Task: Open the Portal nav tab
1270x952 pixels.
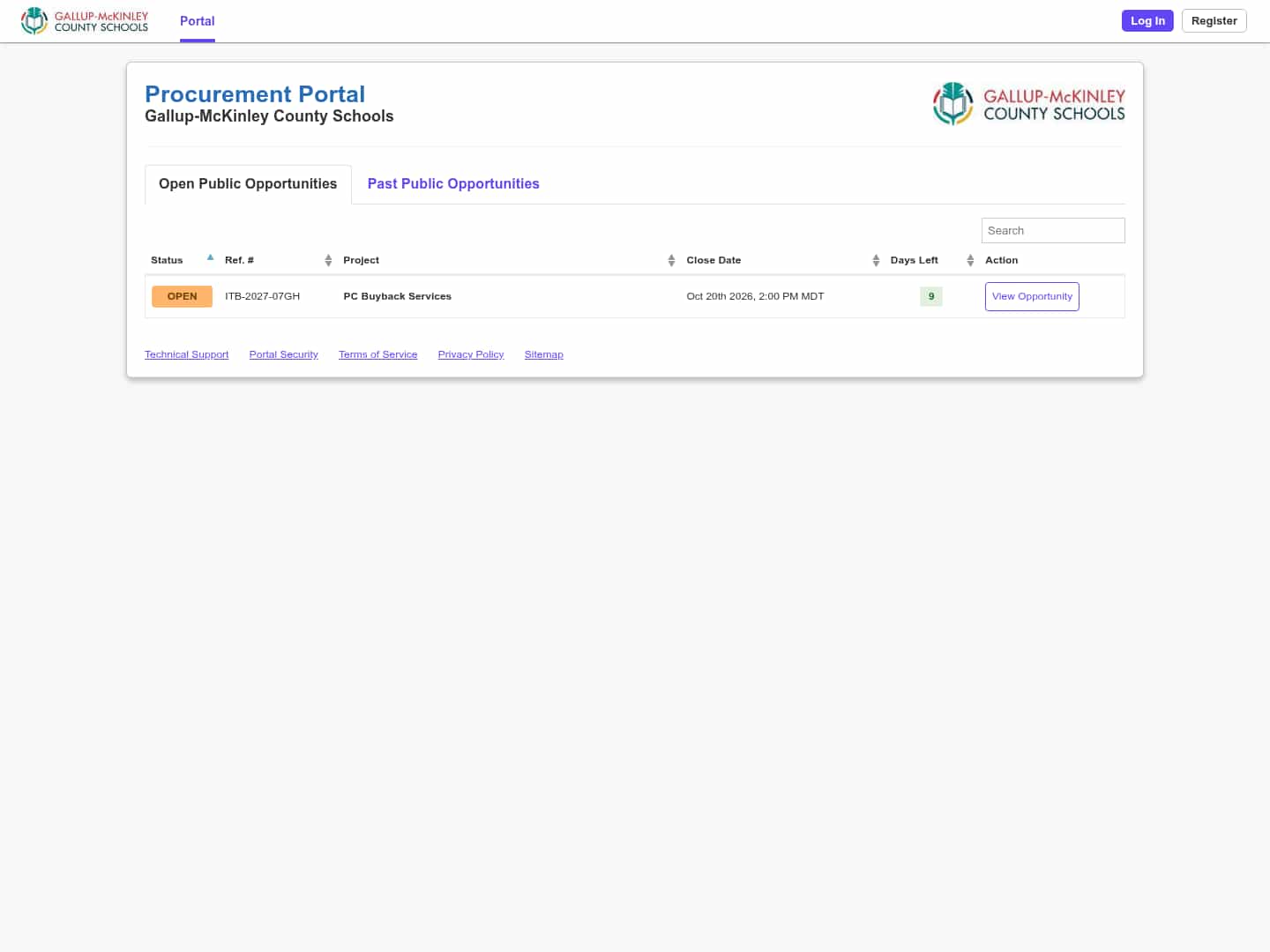Action: (198, 21)
